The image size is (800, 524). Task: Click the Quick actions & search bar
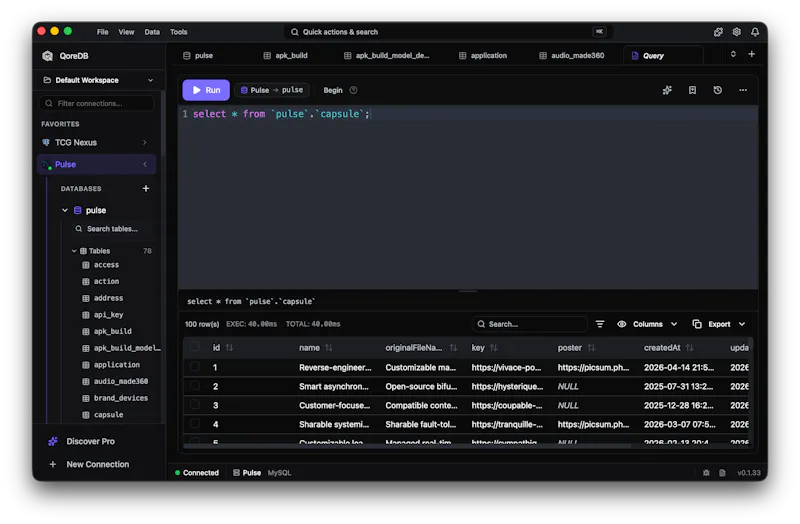coord(448,32)
